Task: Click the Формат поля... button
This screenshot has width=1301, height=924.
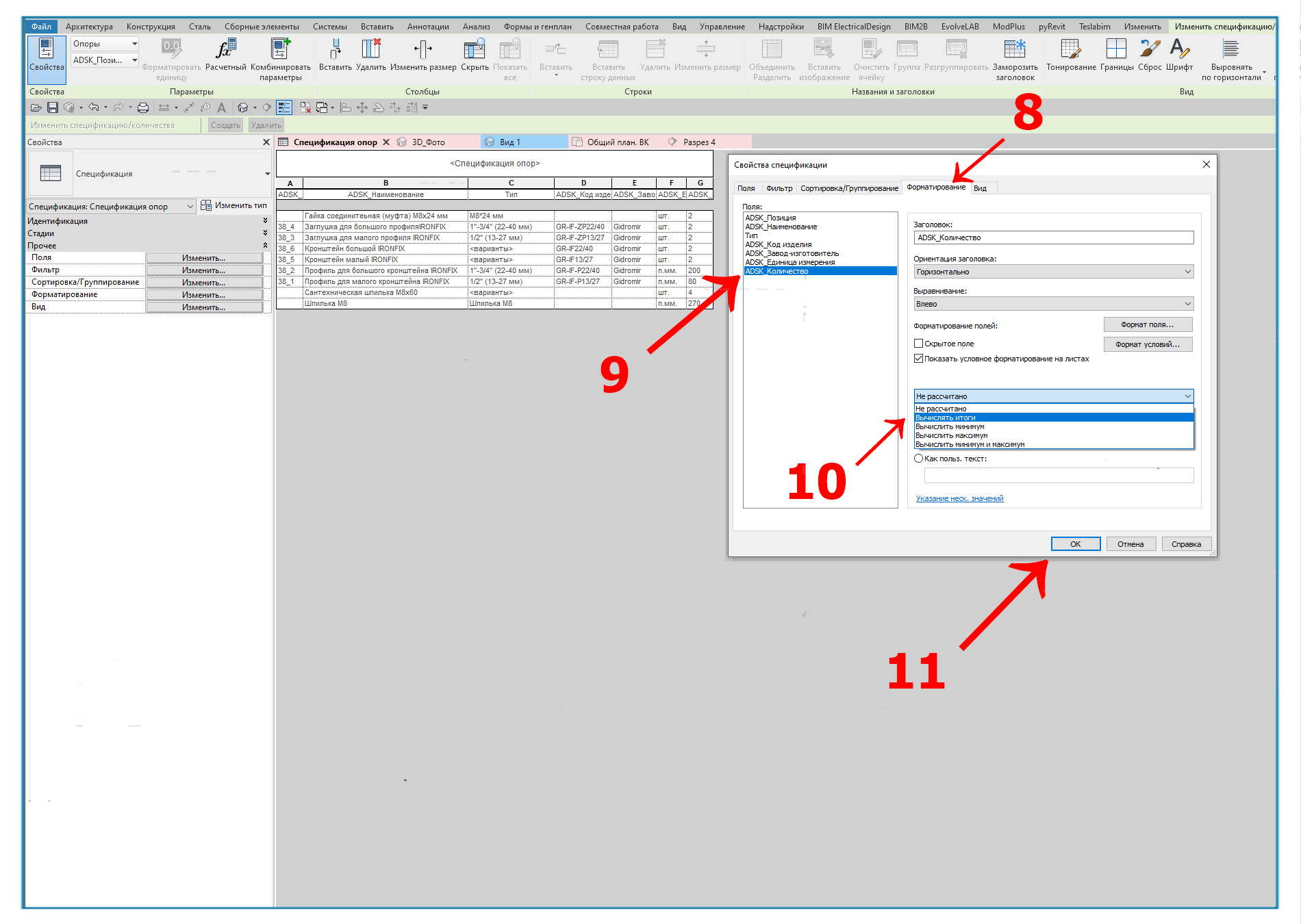Action: pyautogui.click(x=1148, y=324)
